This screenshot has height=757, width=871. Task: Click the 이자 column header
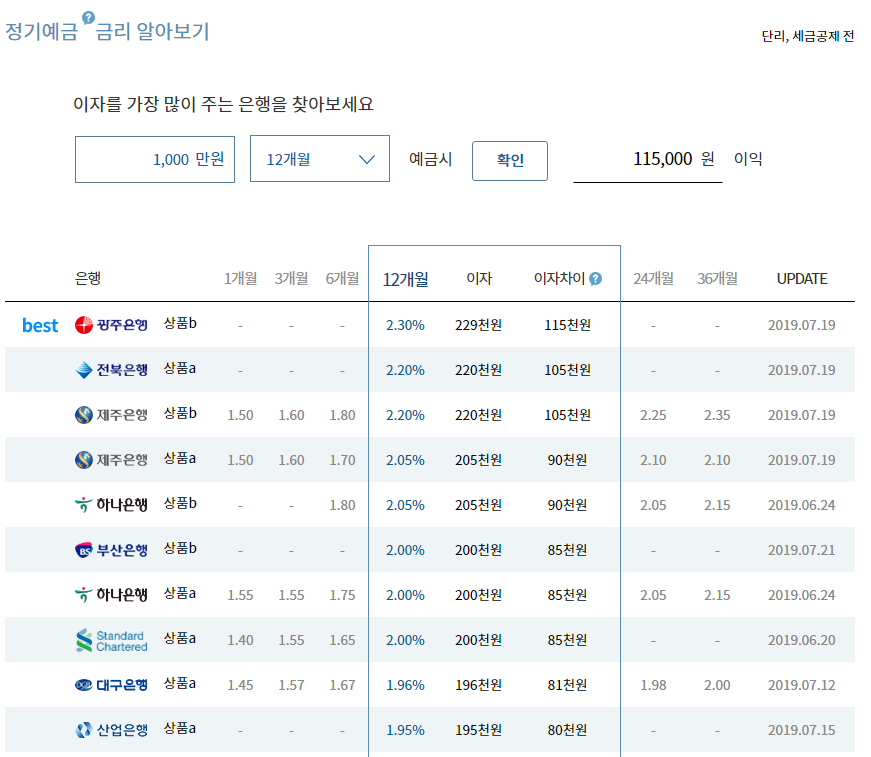[x=479, y=278]
